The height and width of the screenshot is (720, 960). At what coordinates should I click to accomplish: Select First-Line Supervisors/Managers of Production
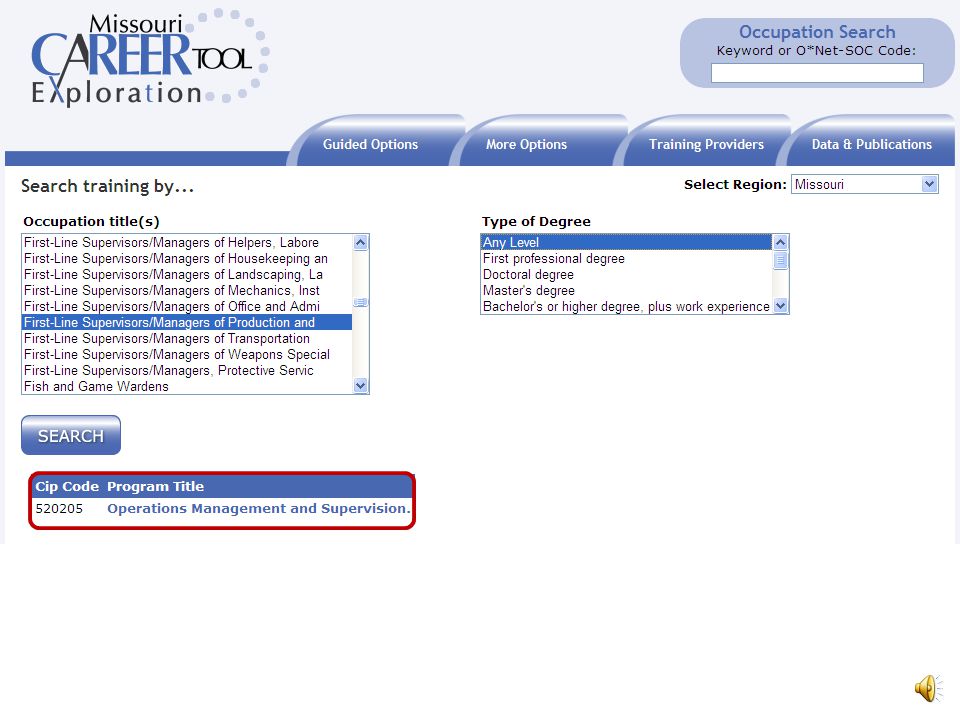[x=187, y=322]
